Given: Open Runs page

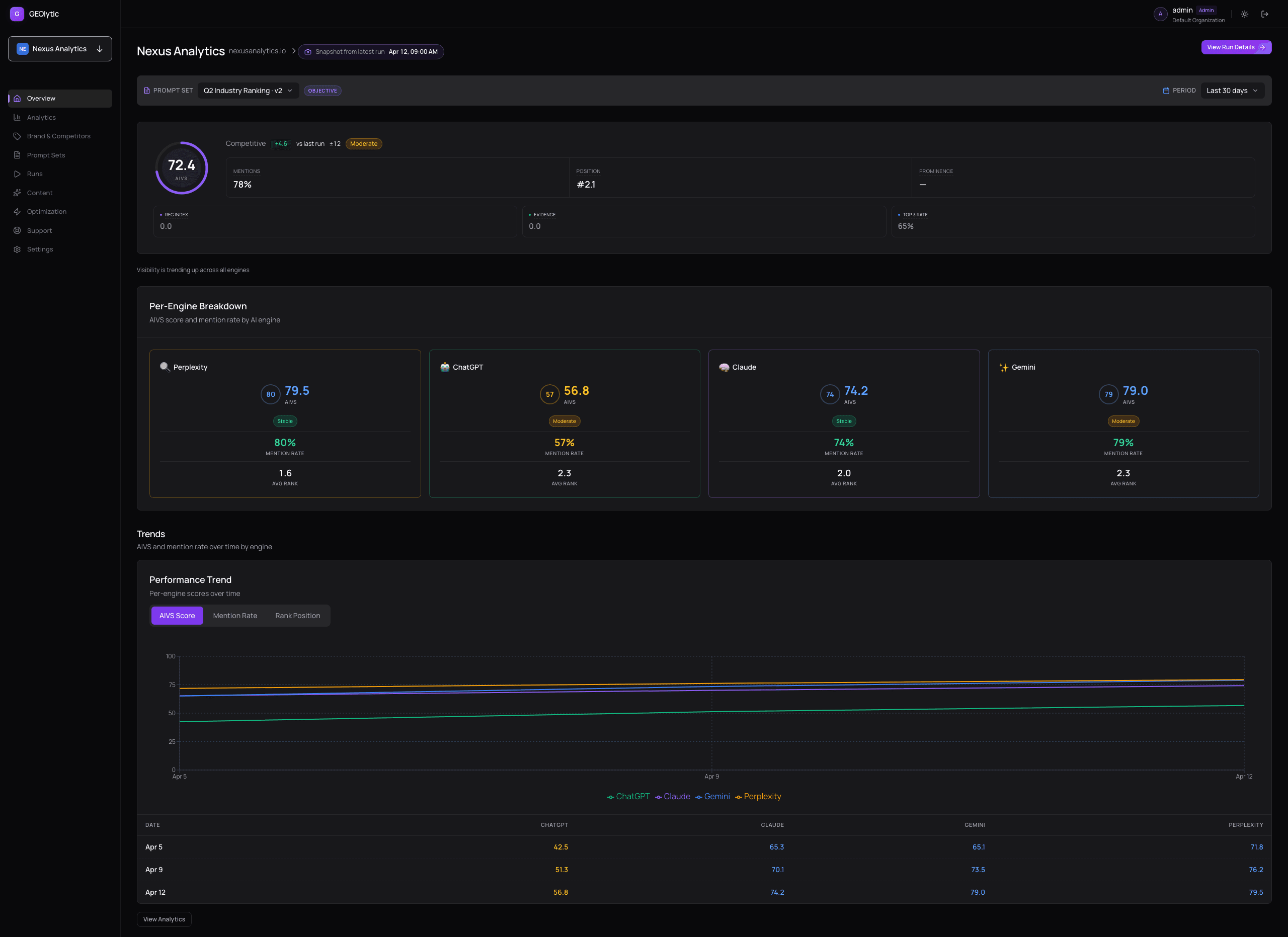Looking at the screenshot, I should pos(60,174).
